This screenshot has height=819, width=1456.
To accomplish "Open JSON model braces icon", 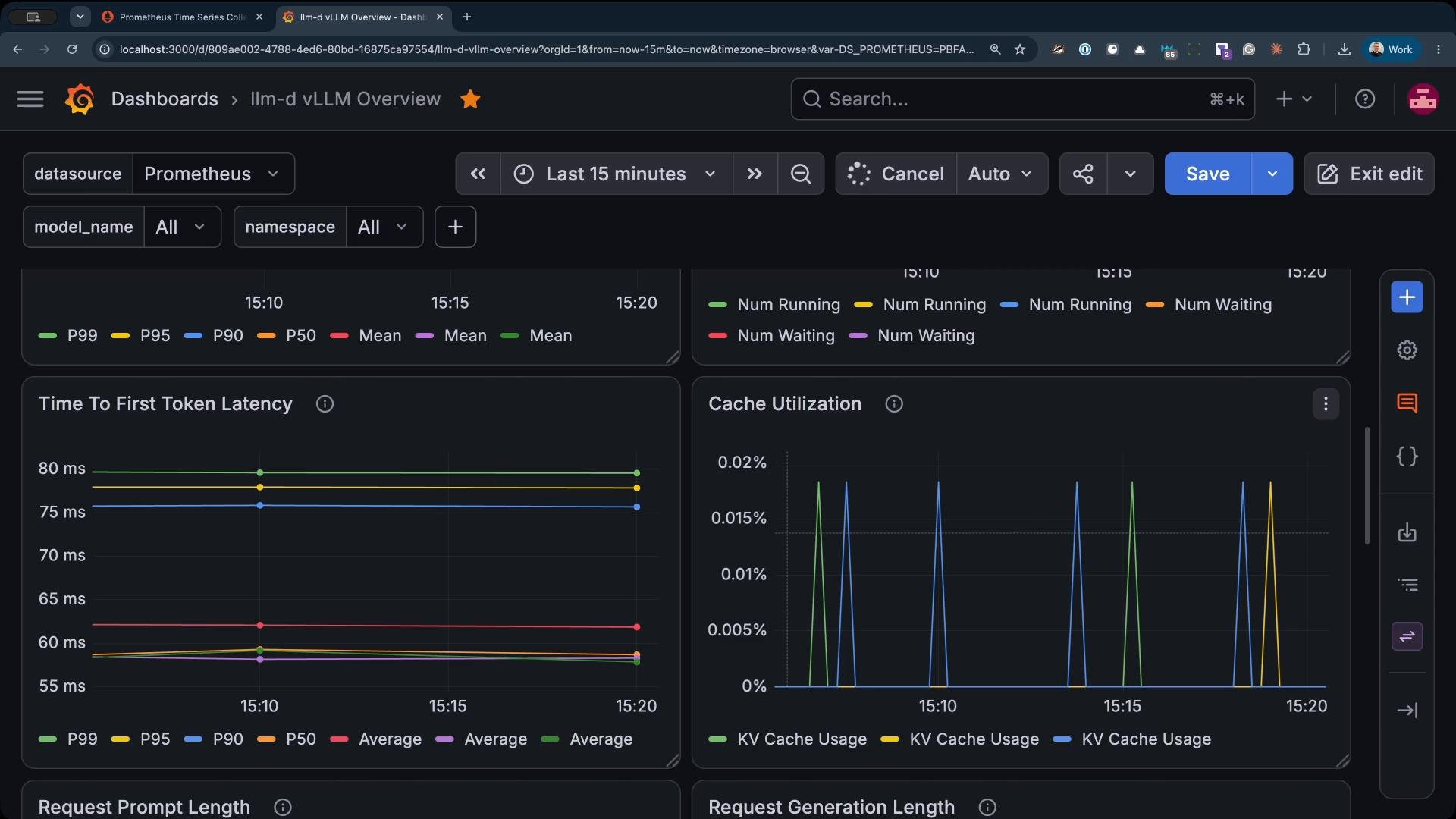I will [x=1407, y=456].
